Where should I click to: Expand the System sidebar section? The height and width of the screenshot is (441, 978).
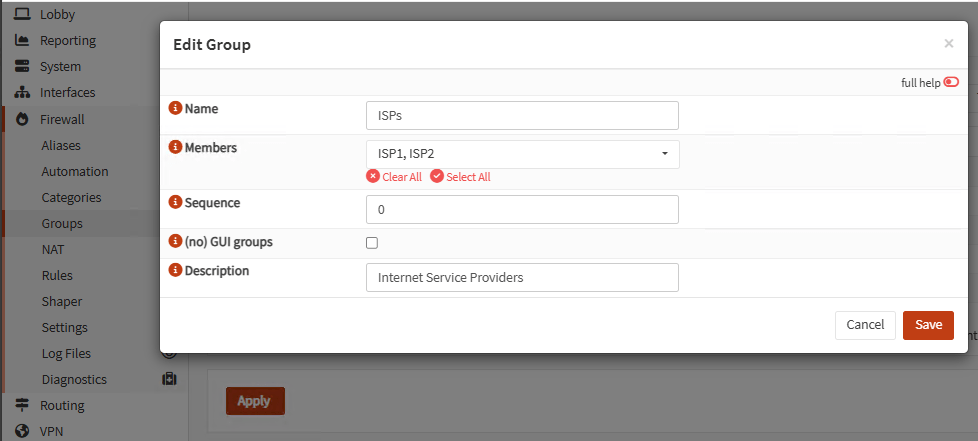coord(60,67)
